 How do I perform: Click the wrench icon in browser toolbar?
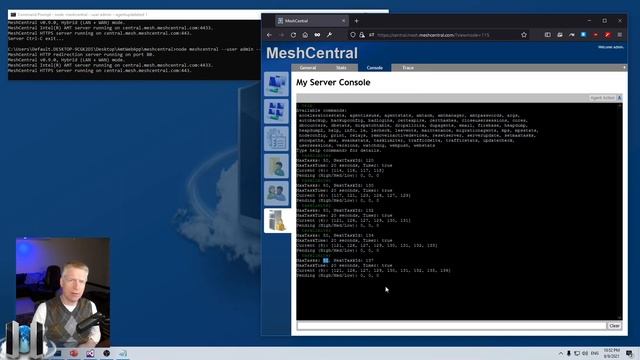pyautogui.click(x=329, y=35)
